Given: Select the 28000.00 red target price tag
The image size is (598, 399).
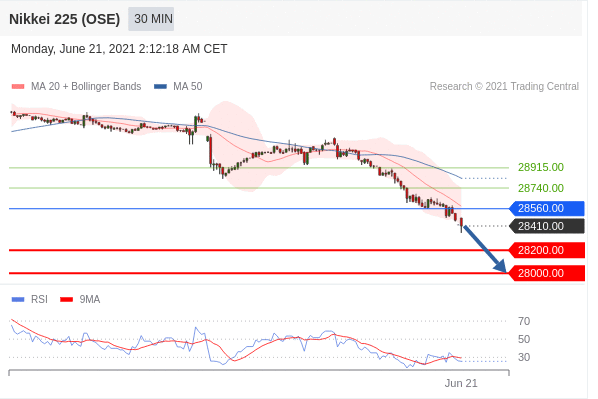Looking at the screenshot, I should 547,273.
